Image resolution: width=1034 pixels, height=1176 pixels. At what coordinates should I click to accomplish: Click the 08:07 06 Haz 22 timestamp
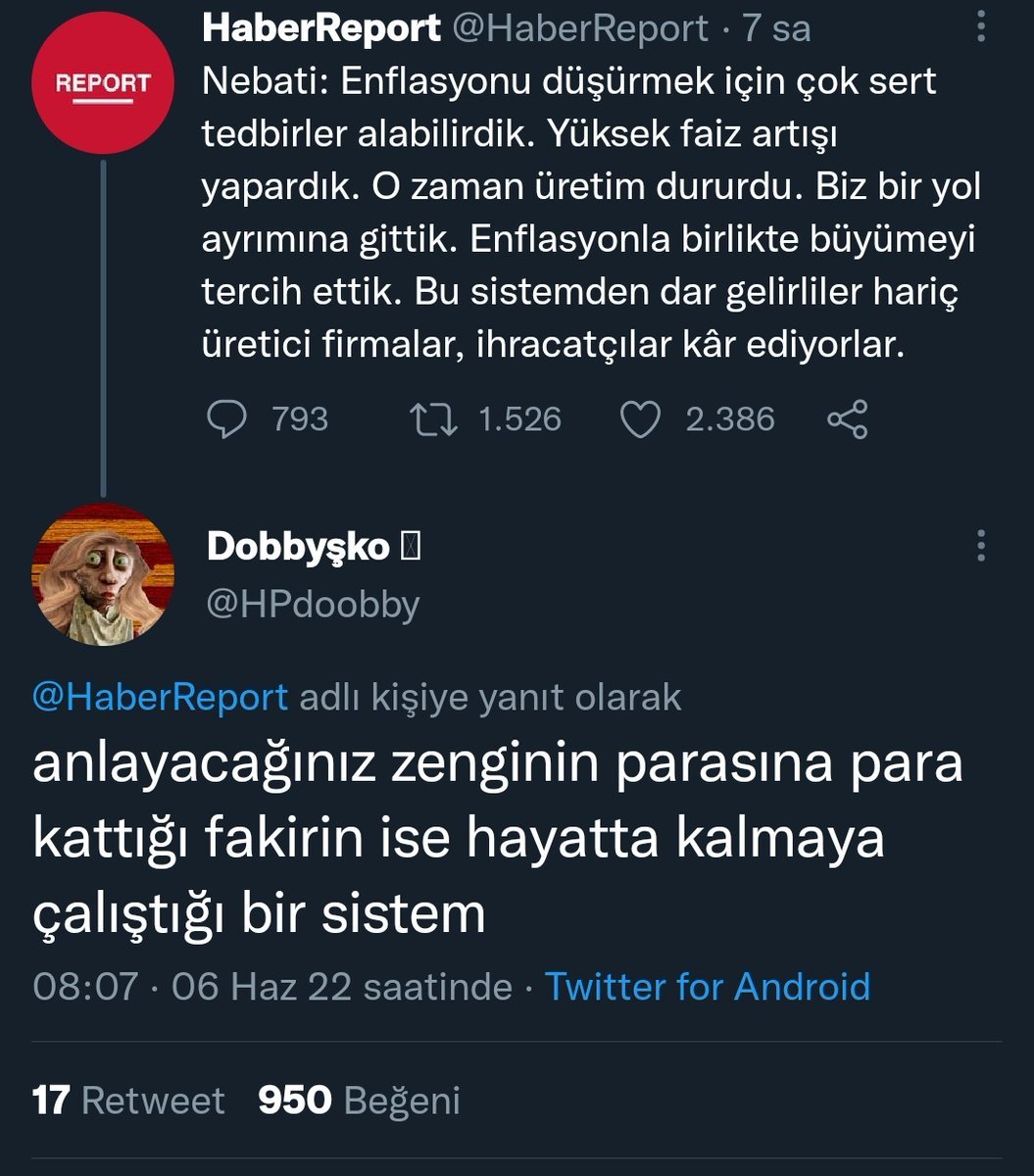pyautogui.click(x=272, y=986)
